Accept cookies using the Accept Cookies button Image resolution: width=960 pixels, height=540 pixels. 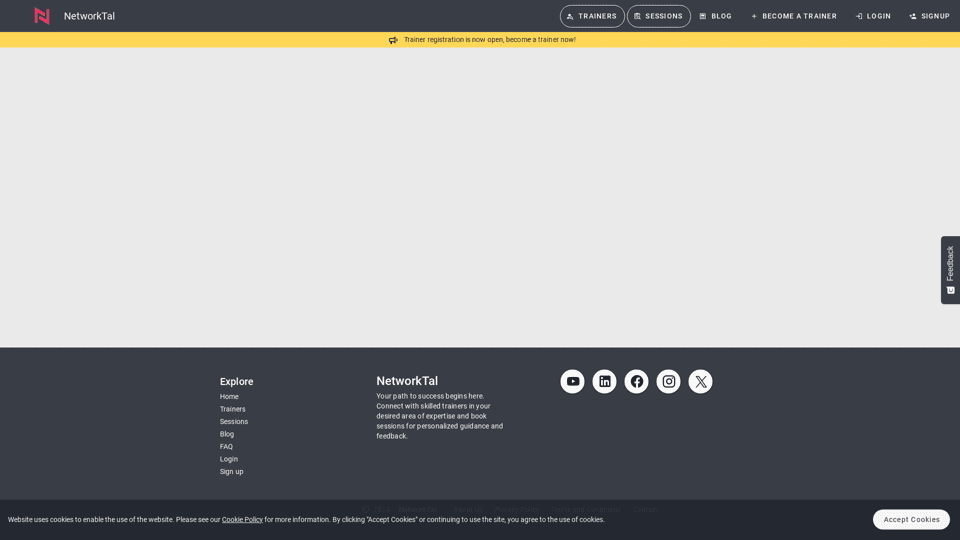[x=911, y=519]
